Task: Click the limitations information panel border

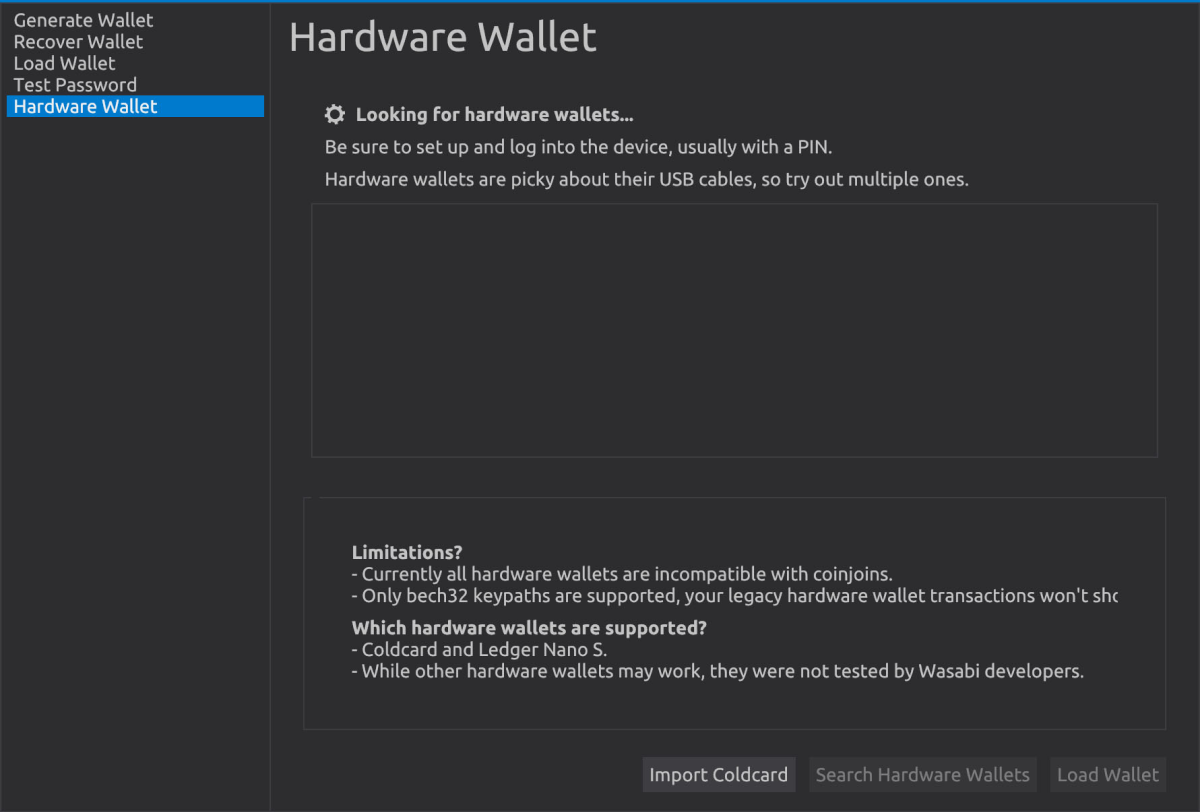Action: pos(735,497)
